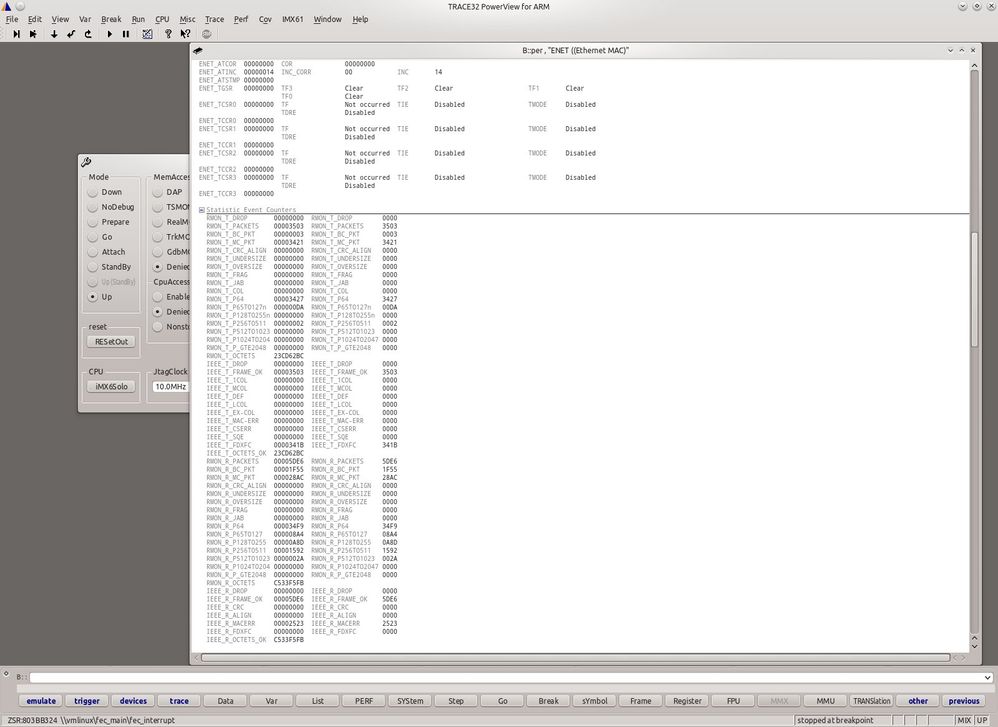The height and width of the screenshot is (727, 998).
Task: Click the context help pointer icon
Action: 185,34
